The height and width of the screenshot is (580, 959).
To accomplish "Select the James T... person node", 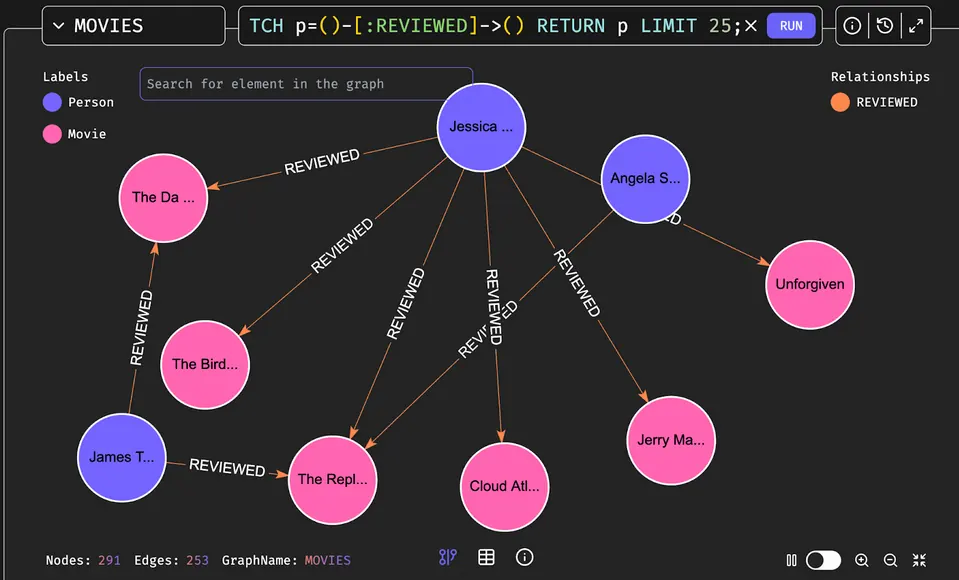I will coord(122,458).
